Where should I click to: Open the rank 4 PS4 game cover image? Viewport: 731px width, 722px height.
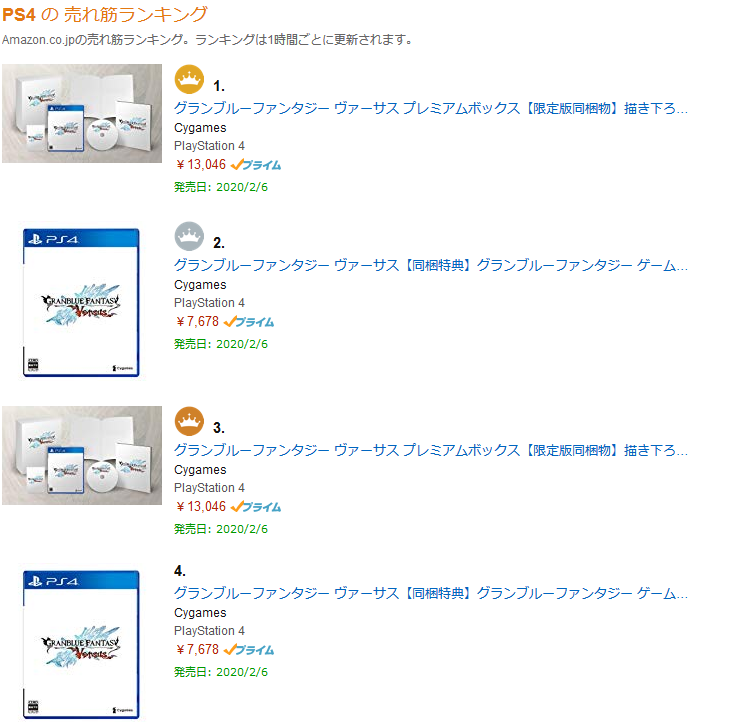[81, 645]
